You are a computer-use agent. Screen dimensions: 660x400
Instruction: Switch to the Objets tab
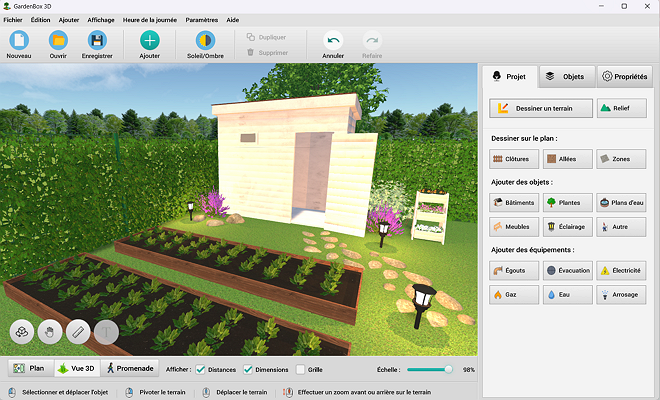point(567,77)
